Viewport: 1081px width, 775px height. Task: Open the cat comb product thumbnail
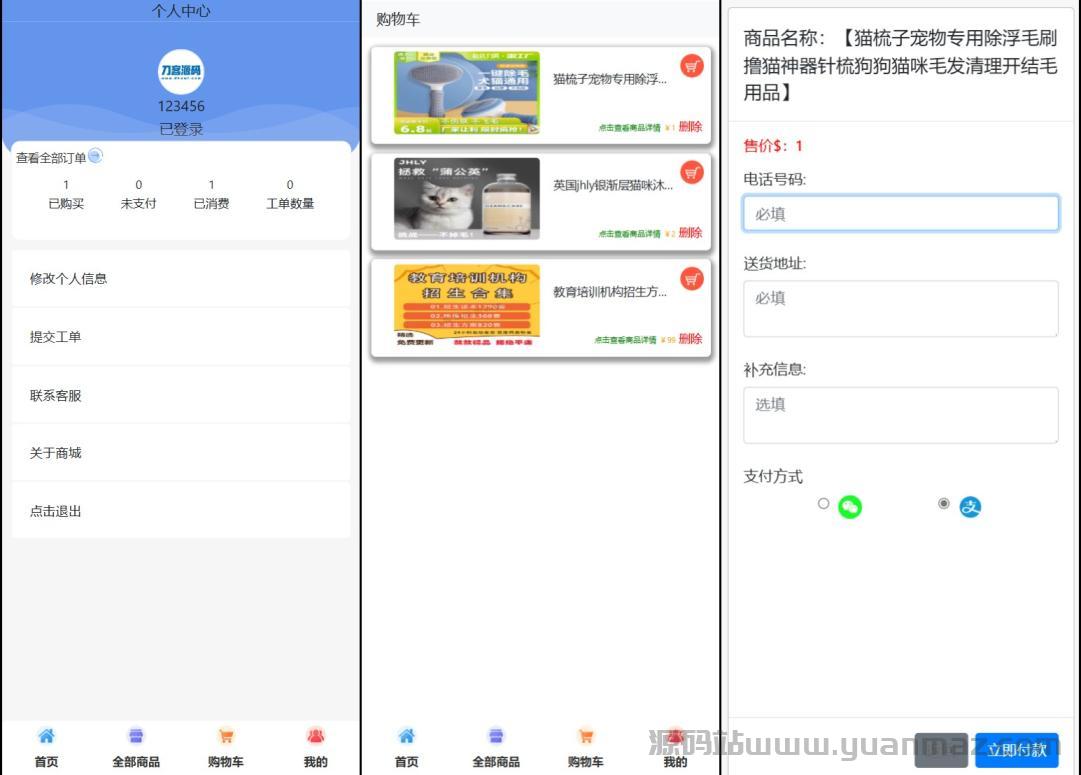tap(466, 94)
